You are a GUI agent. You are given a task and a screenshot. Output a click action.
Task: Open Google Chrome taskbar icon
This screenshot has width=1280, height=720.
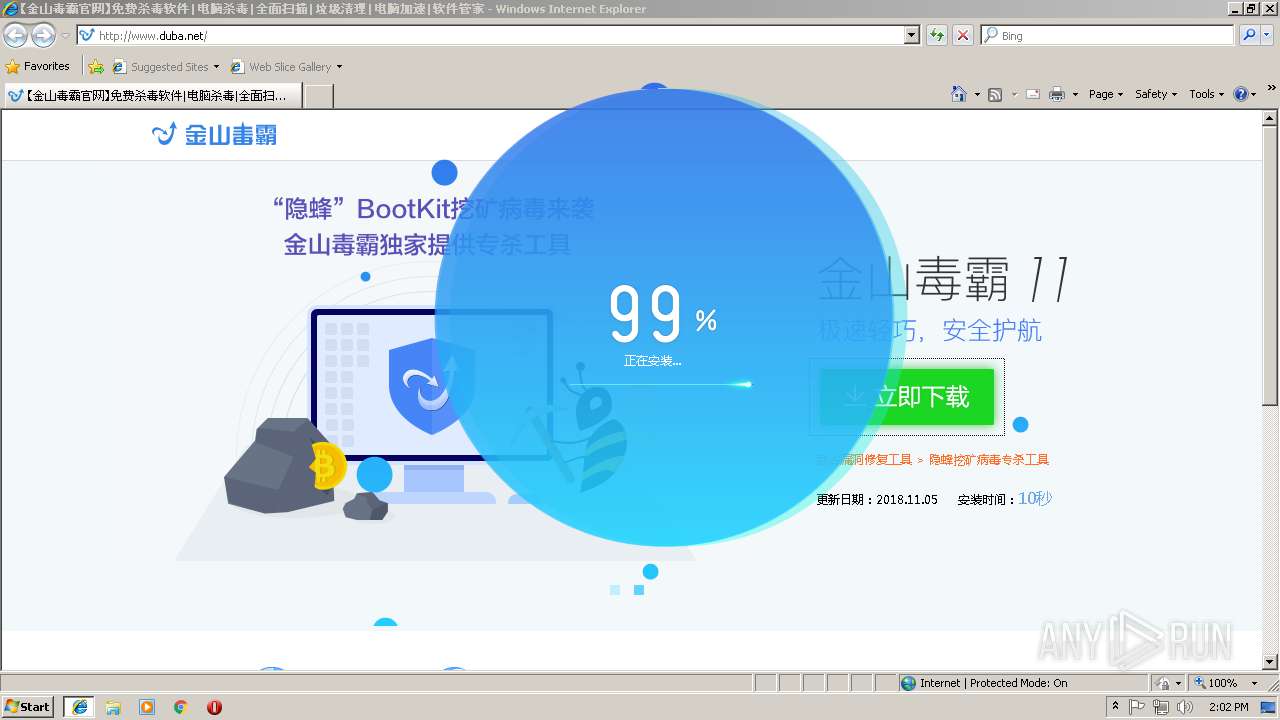181,707
